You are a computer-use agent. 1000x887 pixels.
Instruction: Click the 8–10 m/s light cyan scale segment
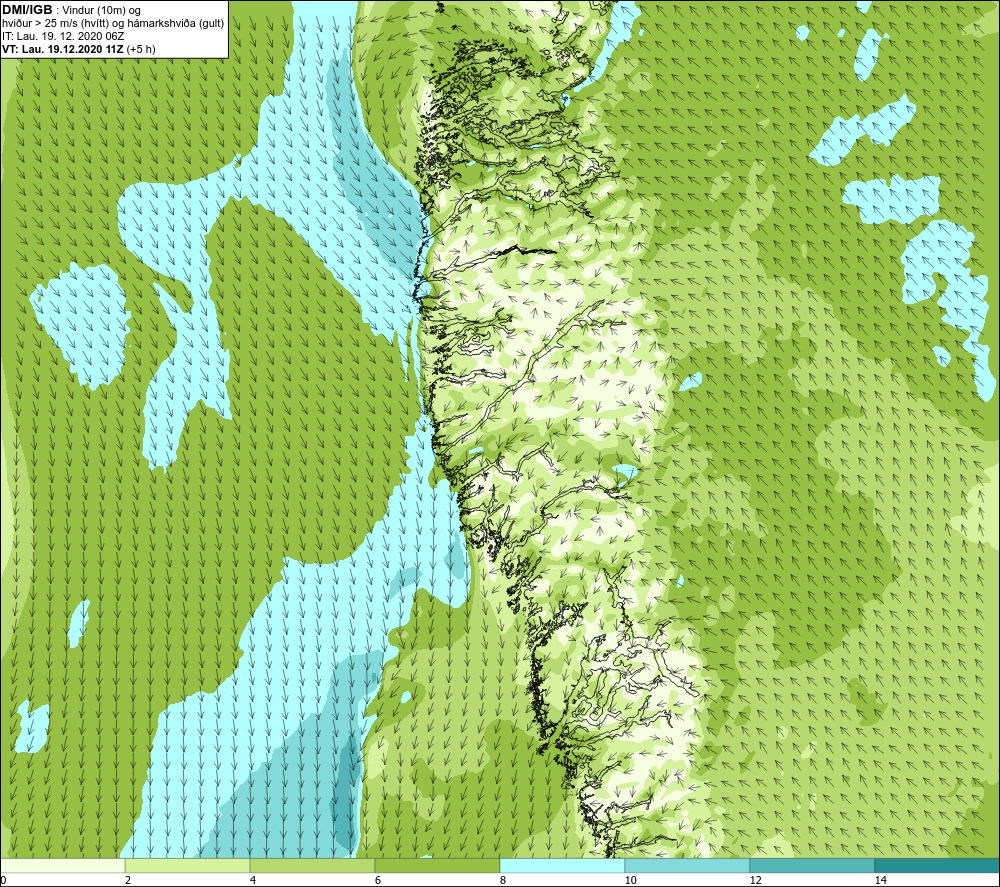562,865
